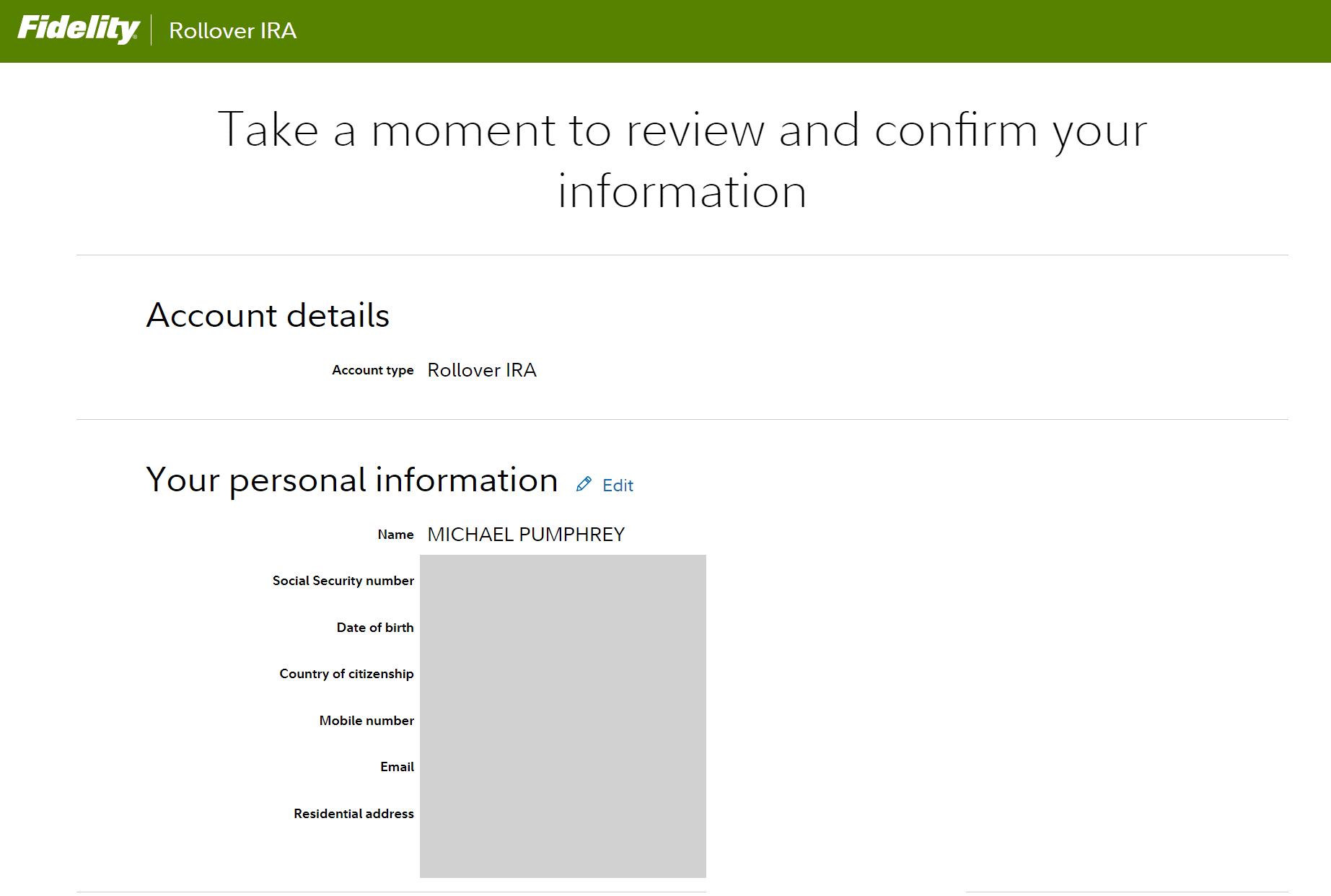Click the Rollover IRA title in header
The width and height of the screenshot is (1331, 896).
232,31
